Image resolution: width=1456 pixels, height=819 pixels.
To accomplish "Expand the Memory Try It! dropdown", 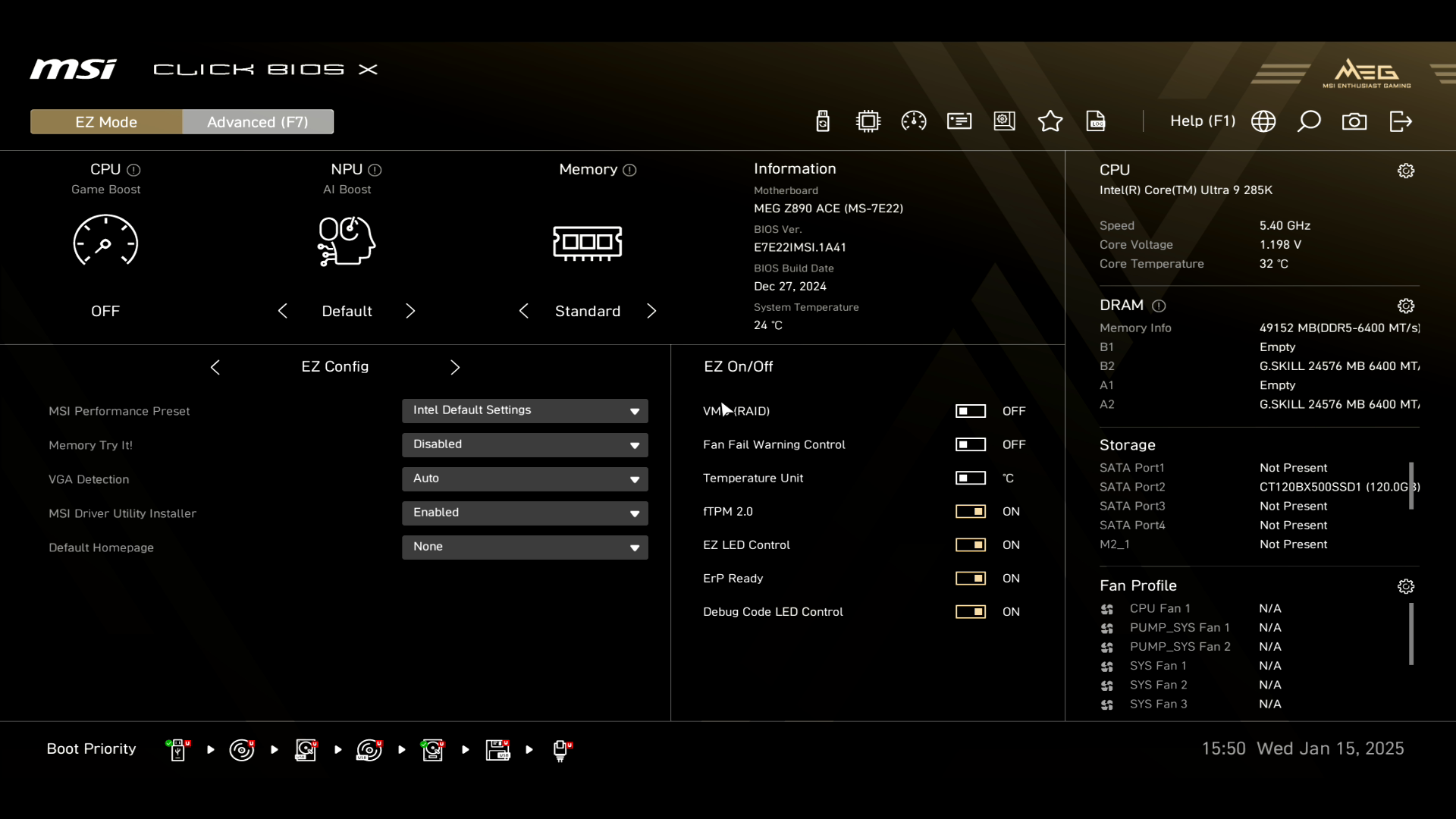I will (525, 445).
